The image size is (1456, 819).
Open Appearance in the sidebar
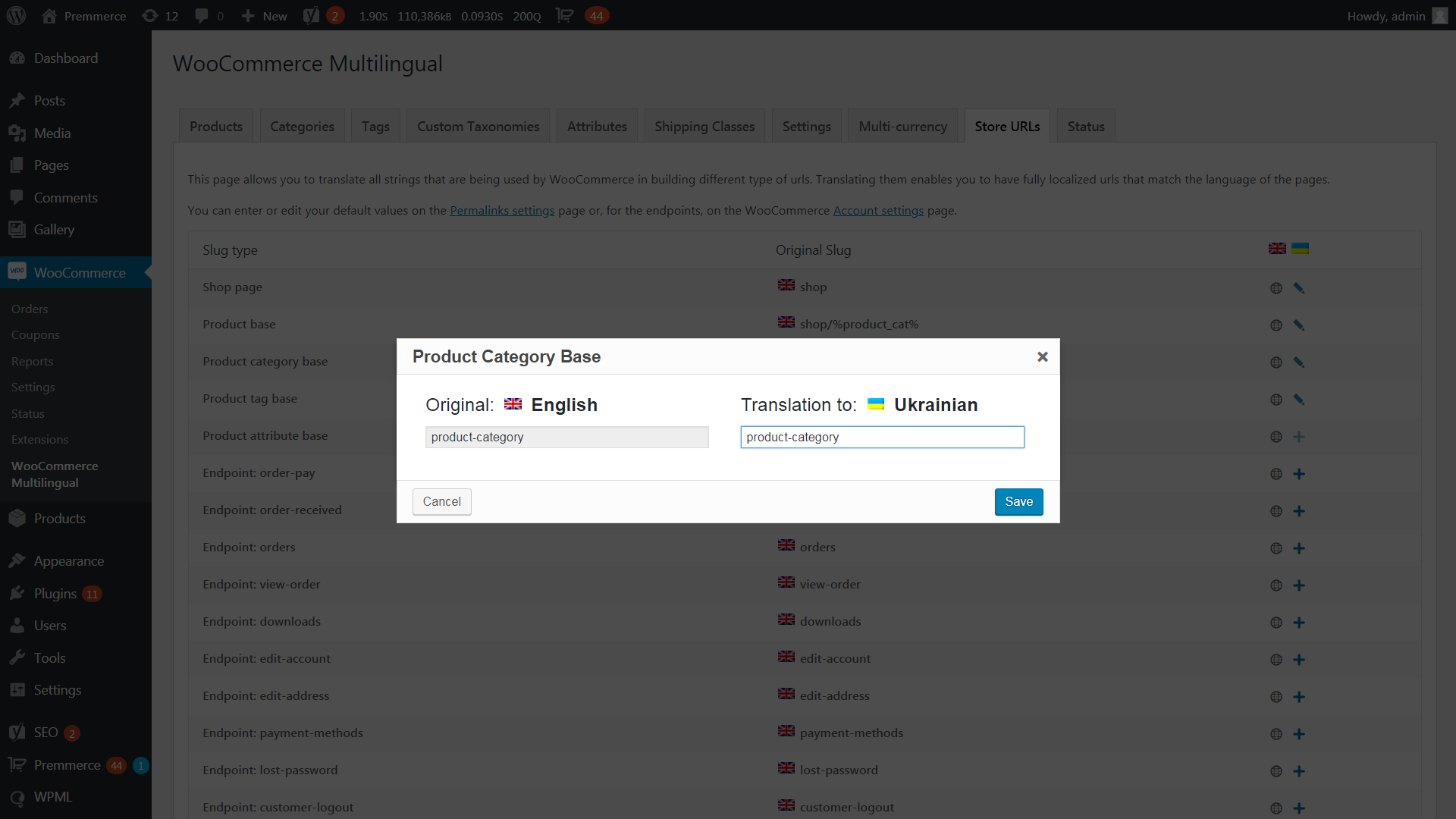pos(69,561)
